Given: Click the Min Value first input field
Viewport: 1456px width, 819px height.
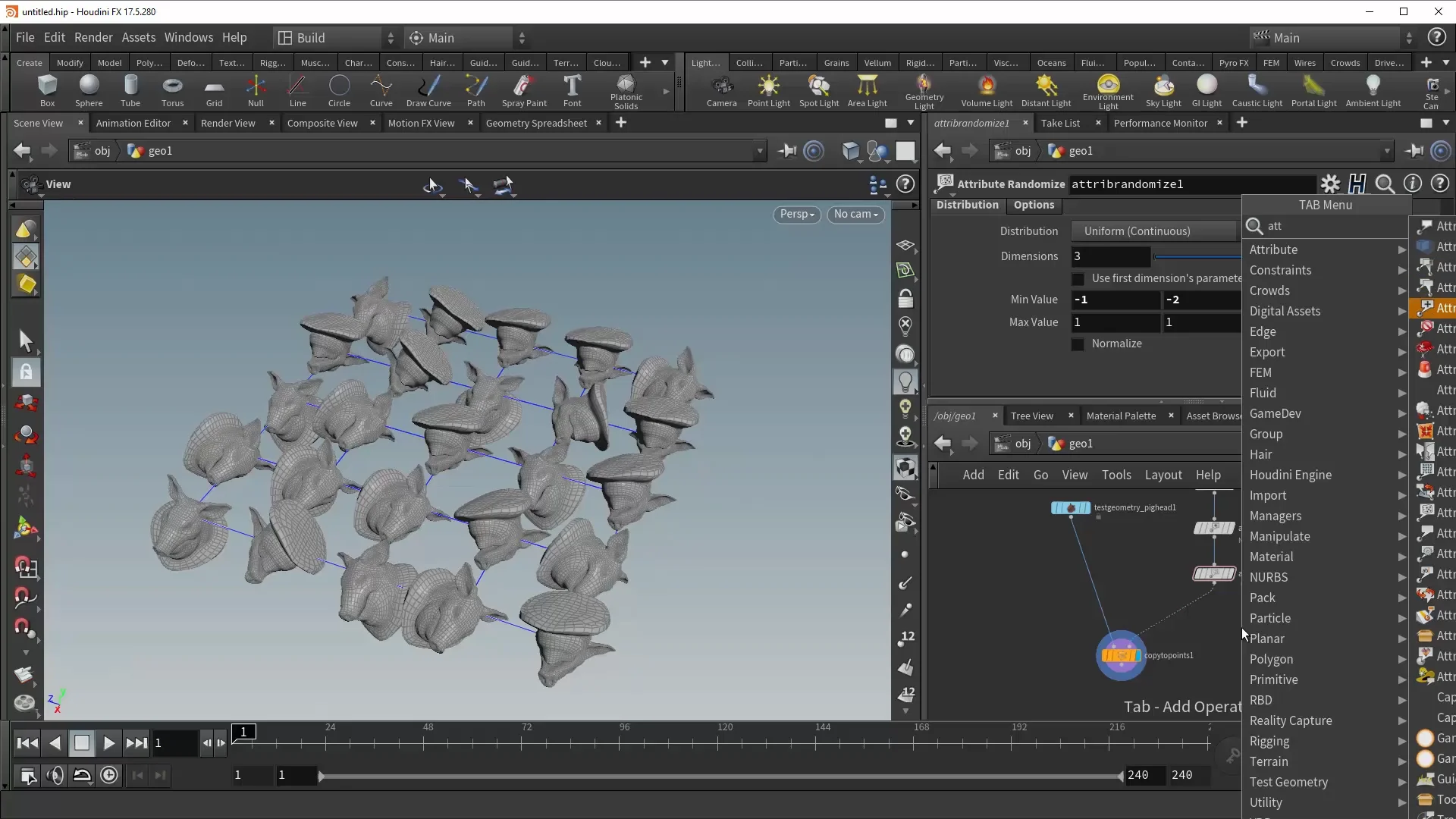Looking at the screenshot, I should (1115, 300).
